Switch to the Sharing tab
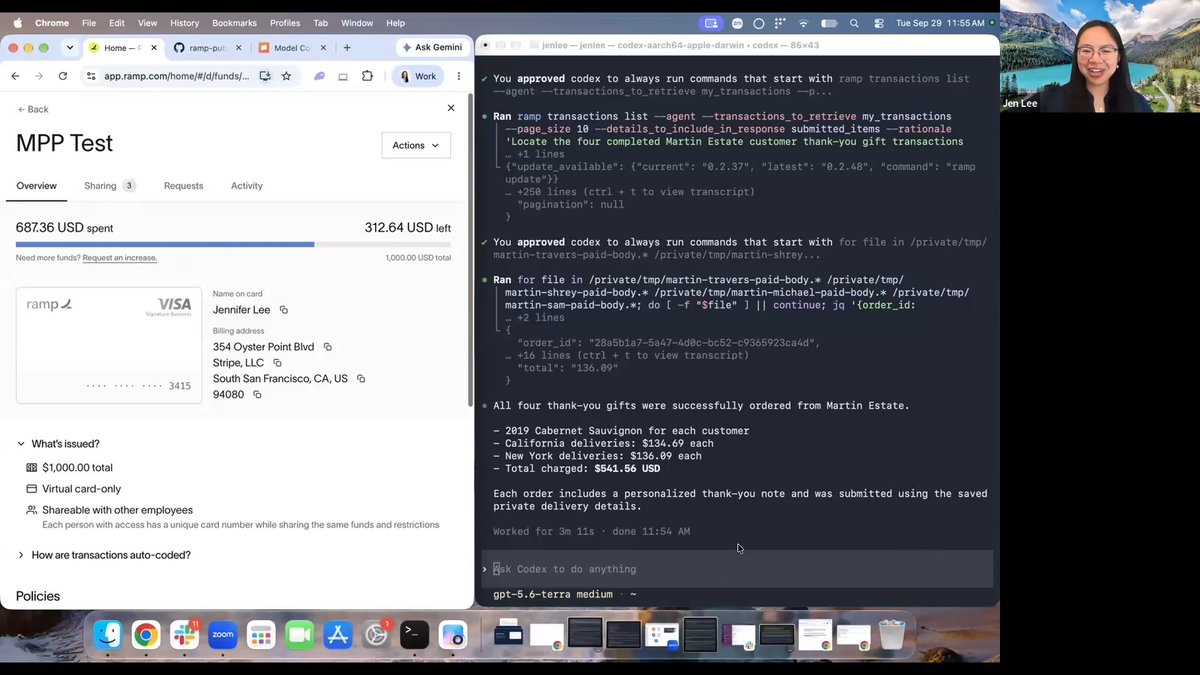This screenshot has width=1200, height=675. (109, 186)
